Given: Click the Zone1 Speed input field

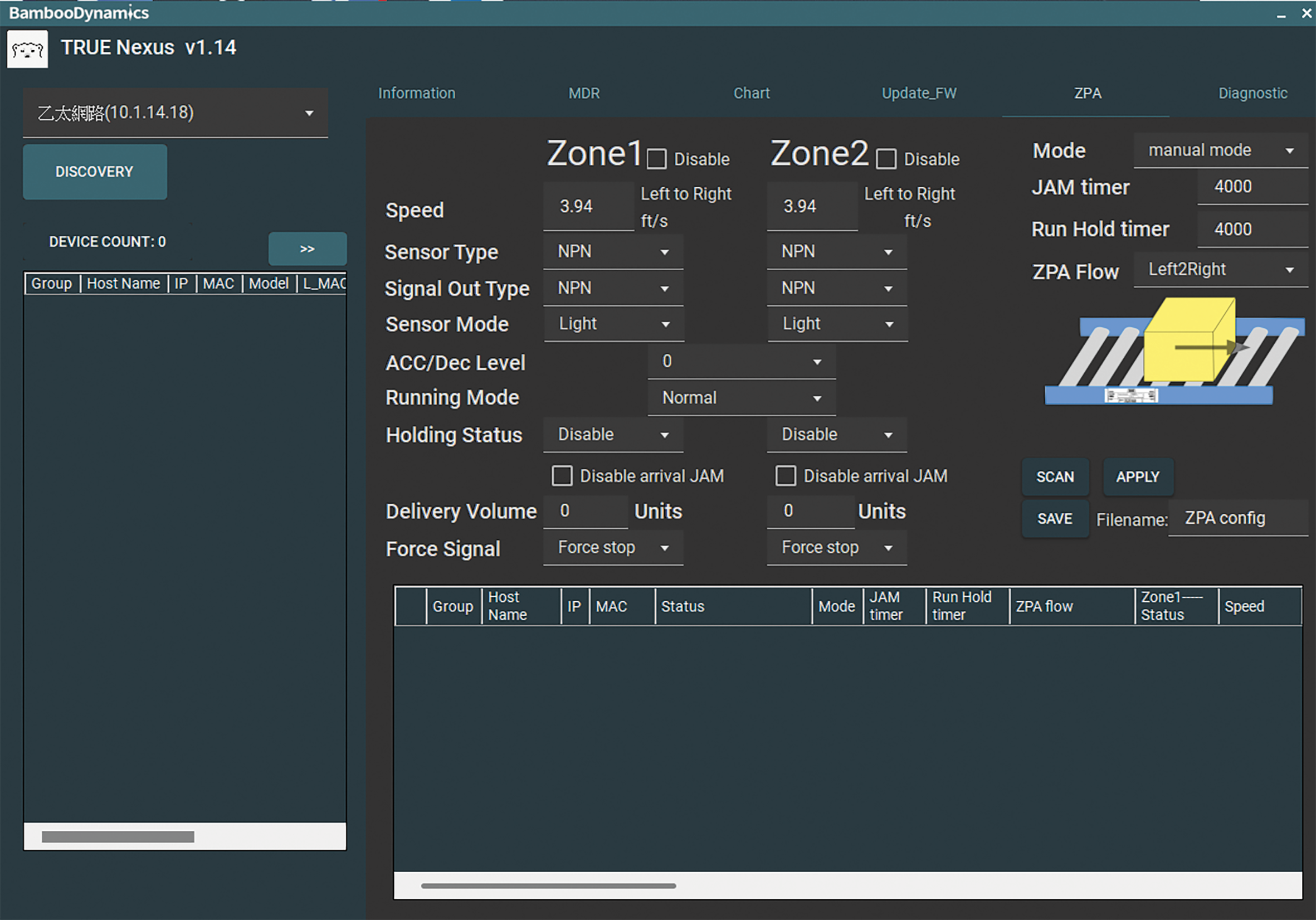Looking at the screenshot, I should [589, 206].
